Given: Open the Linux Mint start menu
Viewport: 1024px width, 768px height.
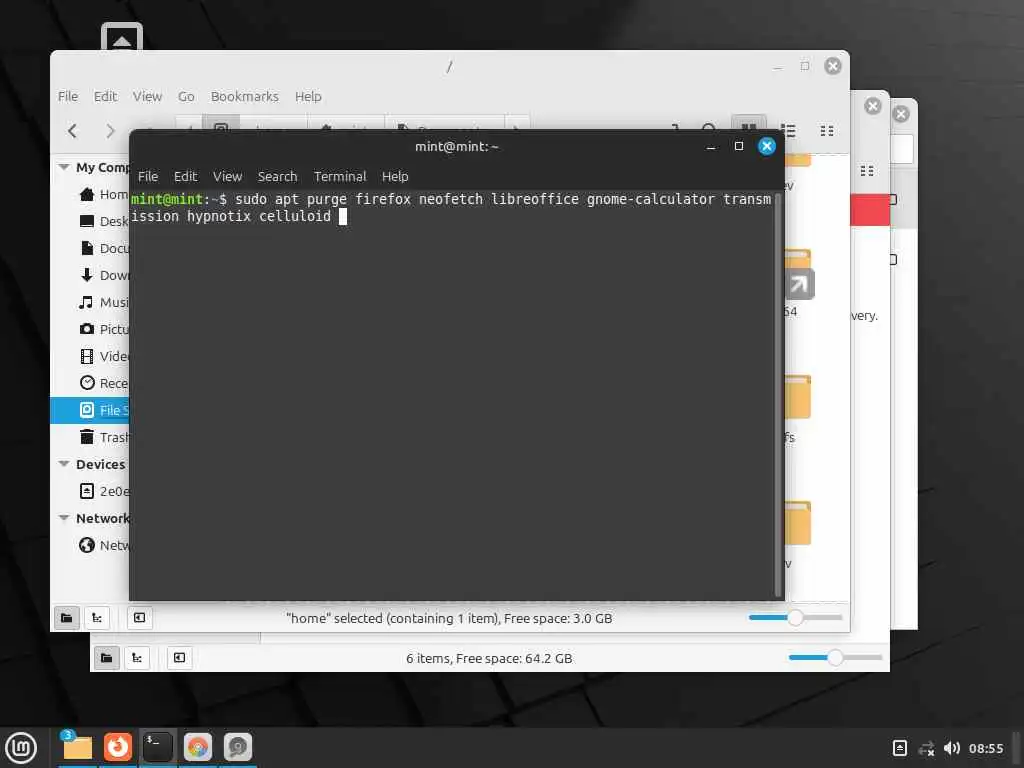Looking at the screenshot, I should (x=21, y=748).
